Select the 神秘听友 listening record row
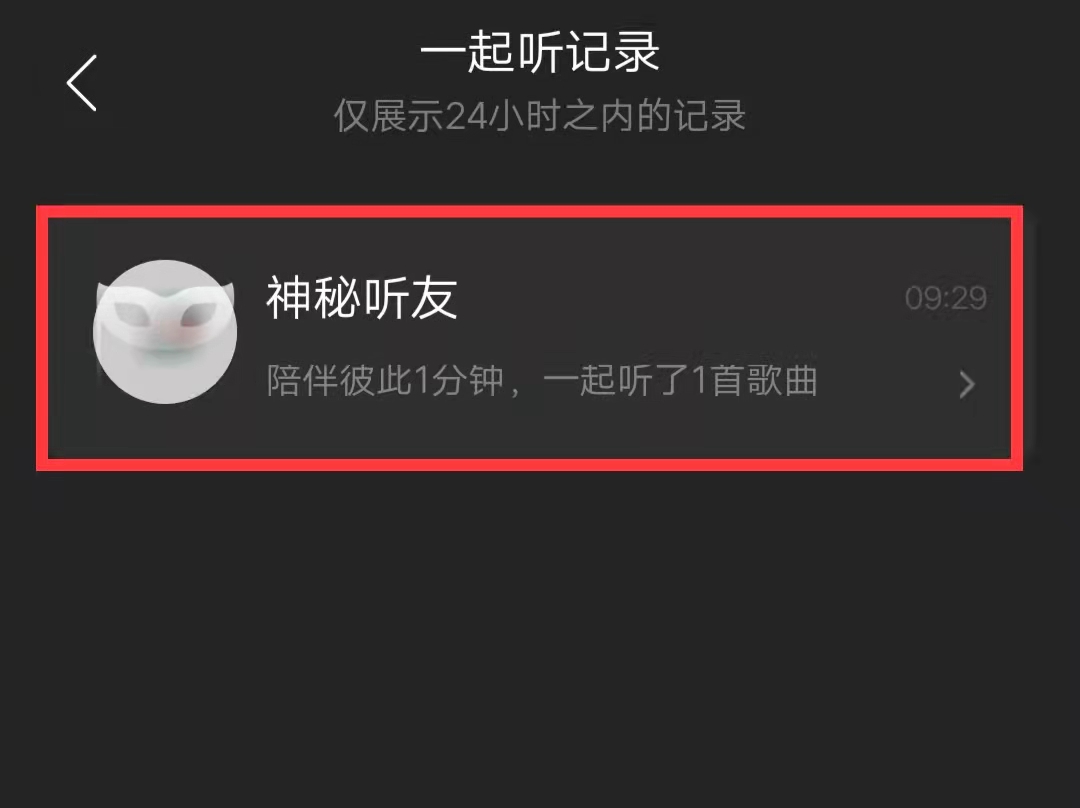 pyautogui.click(x=530, y=338)
